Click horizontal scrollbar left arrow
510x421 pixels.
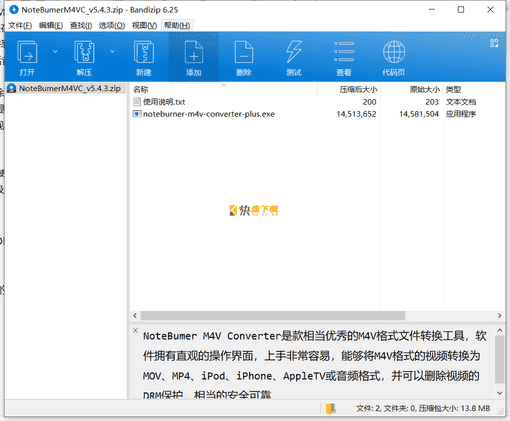[x=135, y=315]
